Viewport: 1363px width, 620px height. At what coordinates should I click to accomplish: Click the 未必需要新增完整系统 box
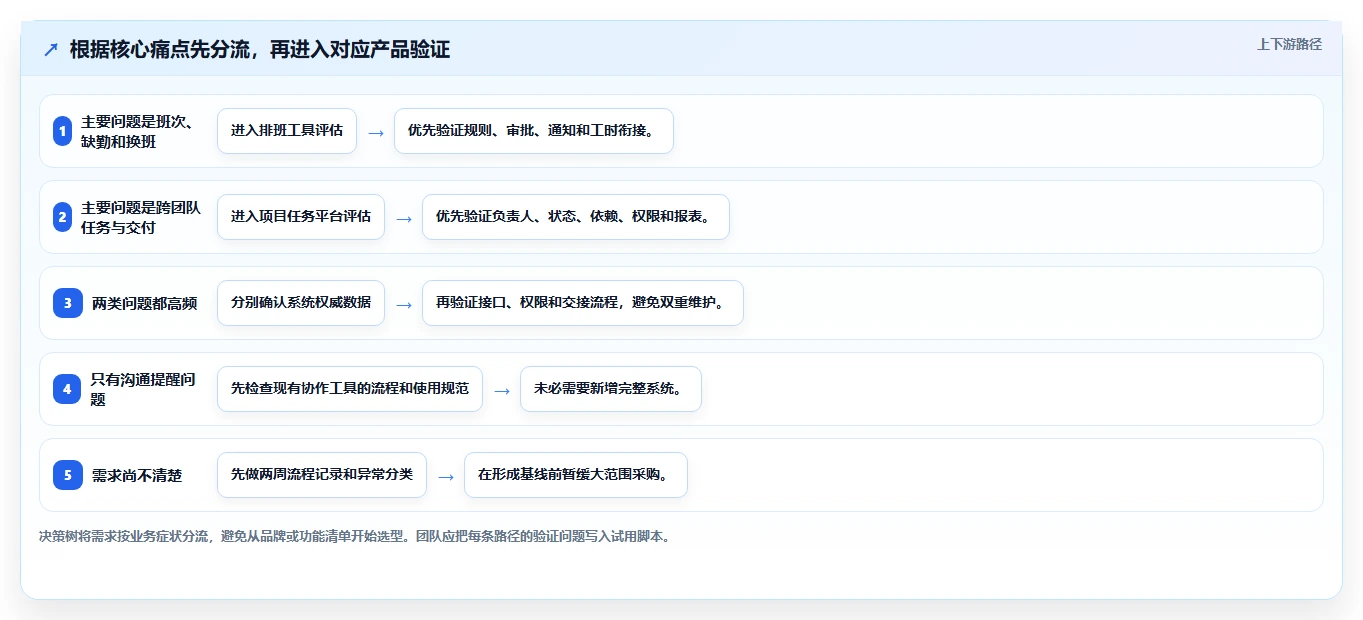(611, 389)
